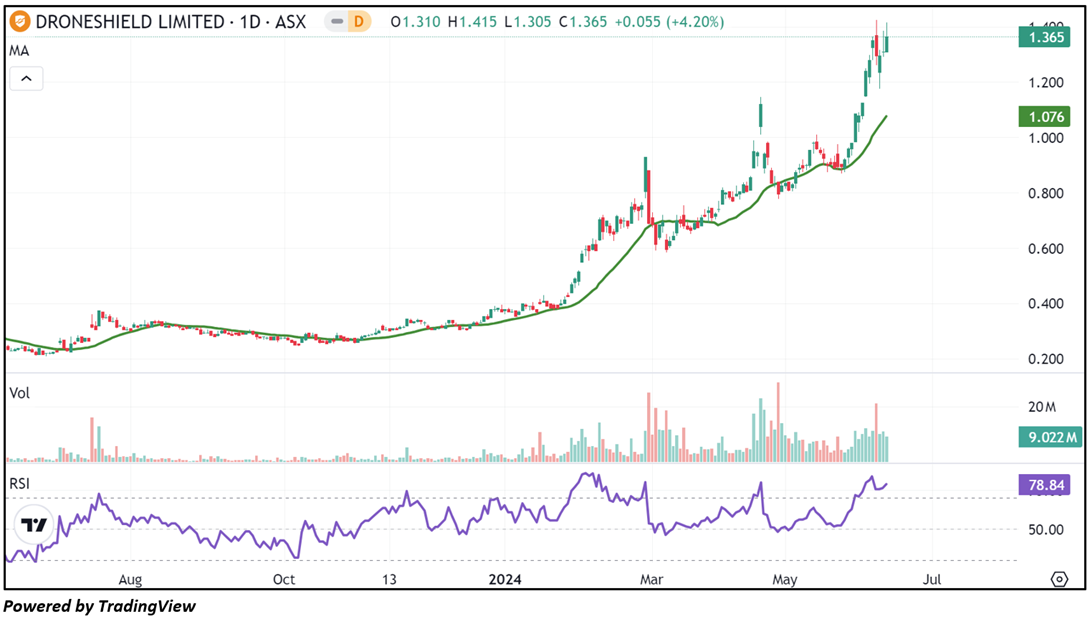Click the 0.200 price axis label
Image resolution: width=1090 pixels, height=619 pixels.
pyautogui.click(x=1046, y=359)
